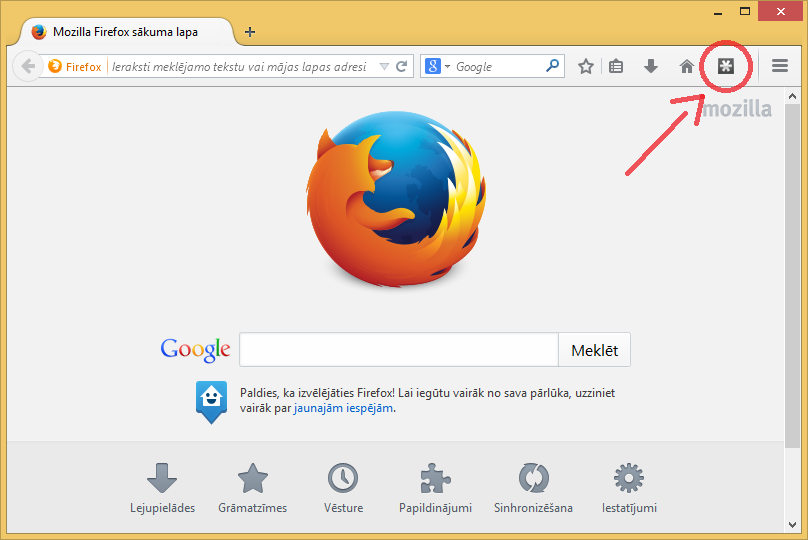Click the circled add-on toolbar icon
808x540 pixels.
(726, 66)
